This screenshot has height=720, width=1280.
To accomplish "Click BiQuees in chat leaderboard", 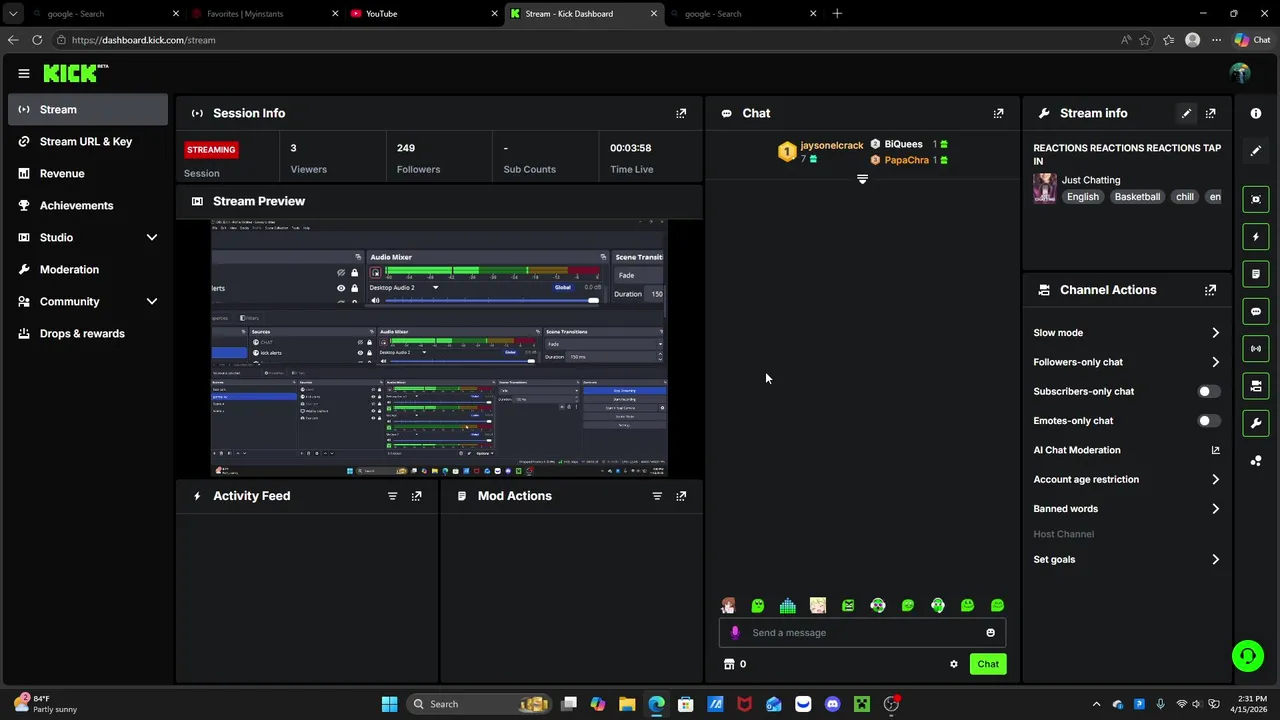I will coord(903,144).
